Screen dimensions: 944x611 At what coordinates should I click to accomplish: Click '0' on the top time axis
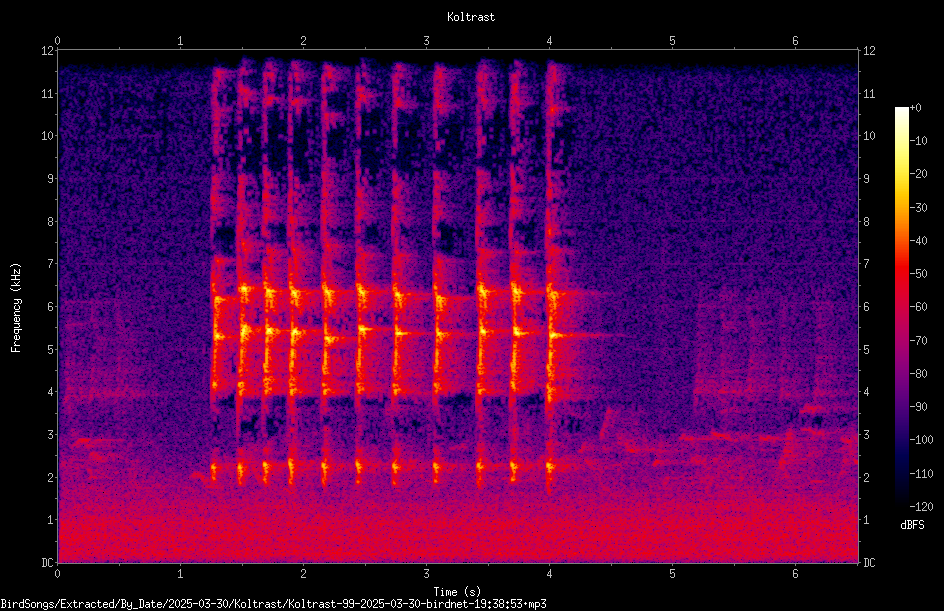pos(57,41)
